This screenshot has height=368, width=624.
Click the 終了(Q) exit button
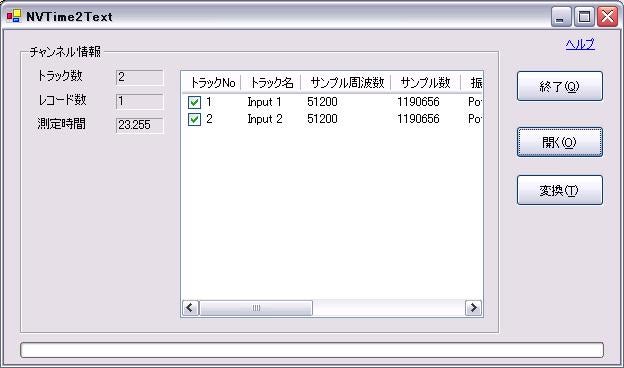point(560,86)
